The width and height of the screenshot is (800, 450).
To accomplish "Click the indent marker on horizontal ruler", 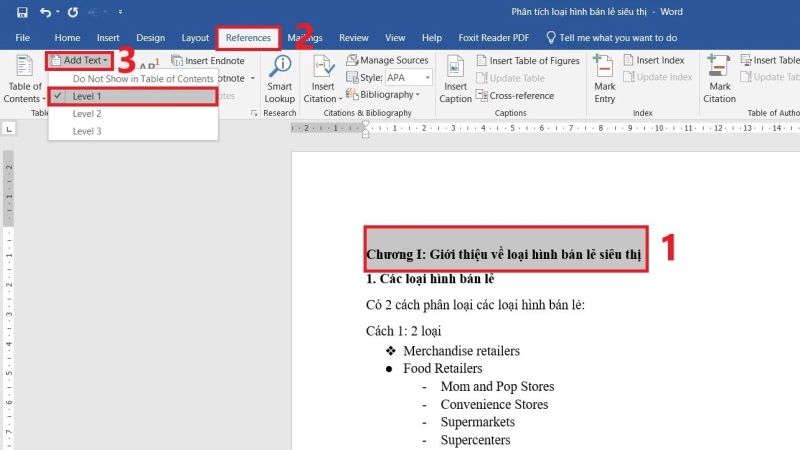I will click(365, 130).
